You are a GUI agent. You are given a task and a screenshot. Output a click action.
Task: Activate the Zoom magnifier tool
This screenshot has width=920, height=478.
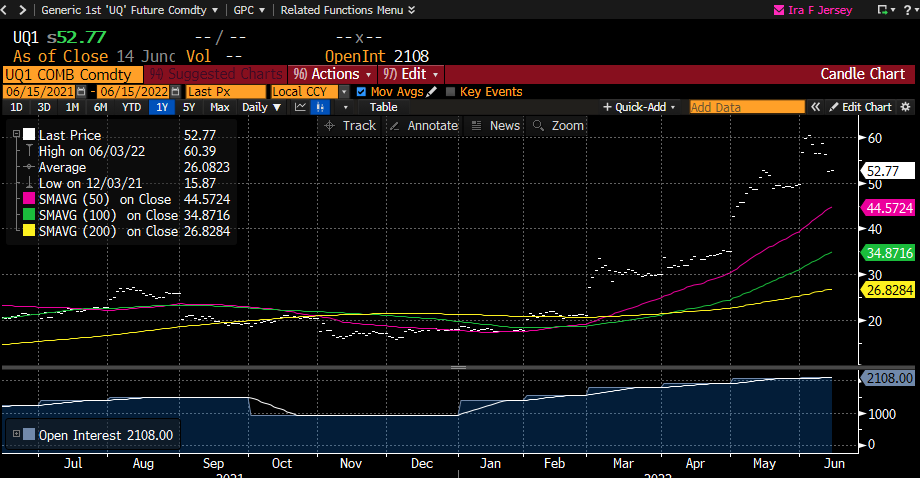click(x=558, y=126)
